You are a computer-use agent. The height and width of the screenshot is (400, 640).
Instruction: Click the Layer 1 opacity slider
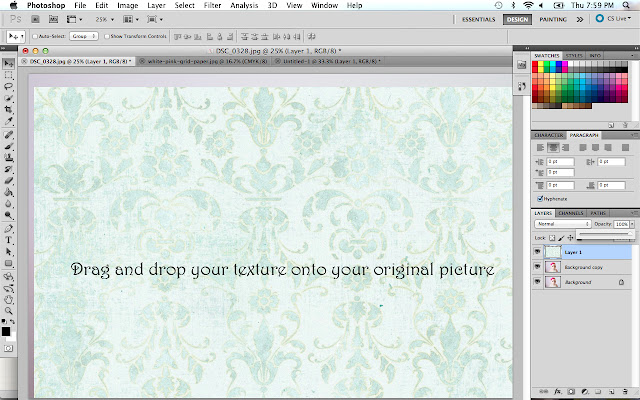[x=605, y=234]
